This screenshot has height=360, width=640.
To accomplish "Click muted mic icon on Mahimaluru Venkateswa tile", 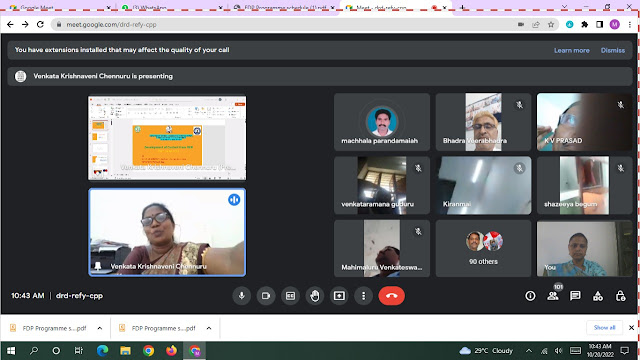I will pyautogui.click(x=418, y=231).
